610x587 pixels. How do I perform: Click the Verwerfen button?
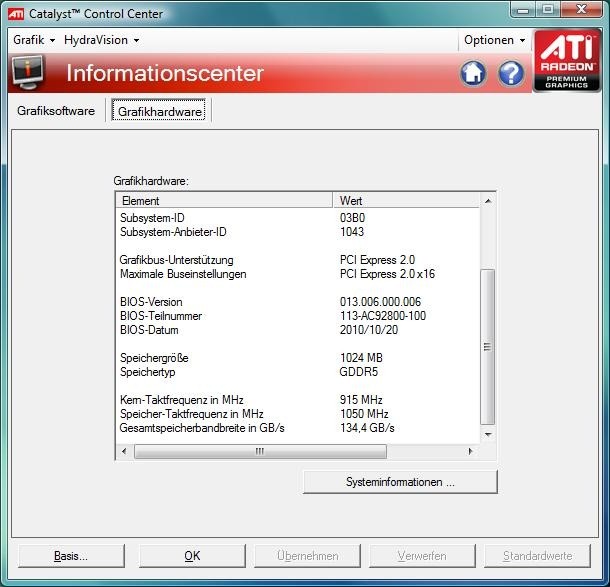pyautogui.click(x=422, y=556)
